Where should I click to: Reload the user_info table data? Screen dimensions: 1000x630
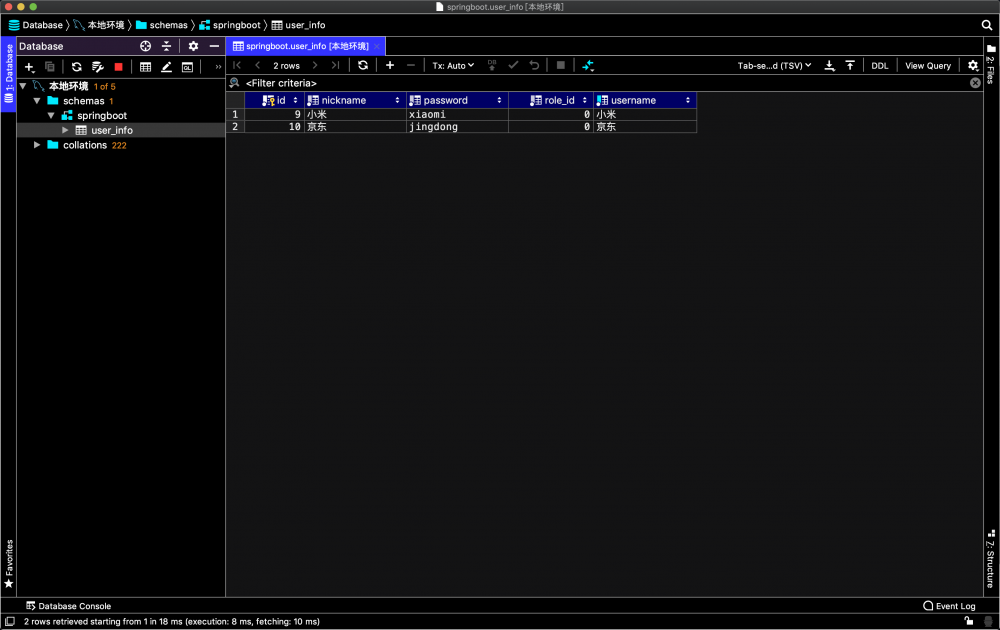click(363, 65)
